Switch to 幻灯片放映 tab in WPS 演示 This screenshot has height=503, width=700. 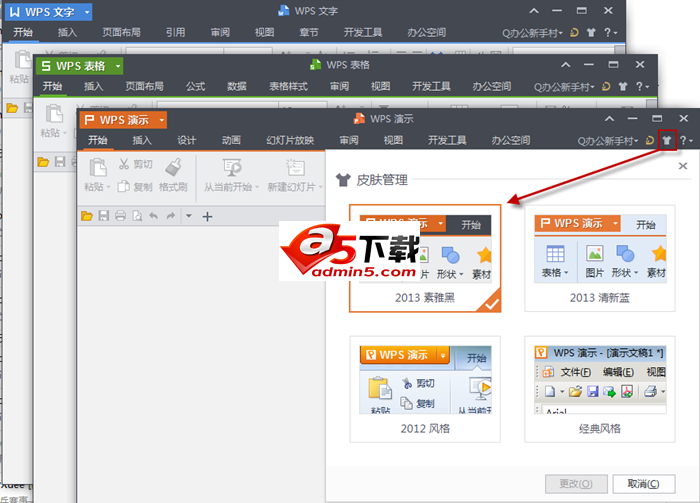click(290, 141)
